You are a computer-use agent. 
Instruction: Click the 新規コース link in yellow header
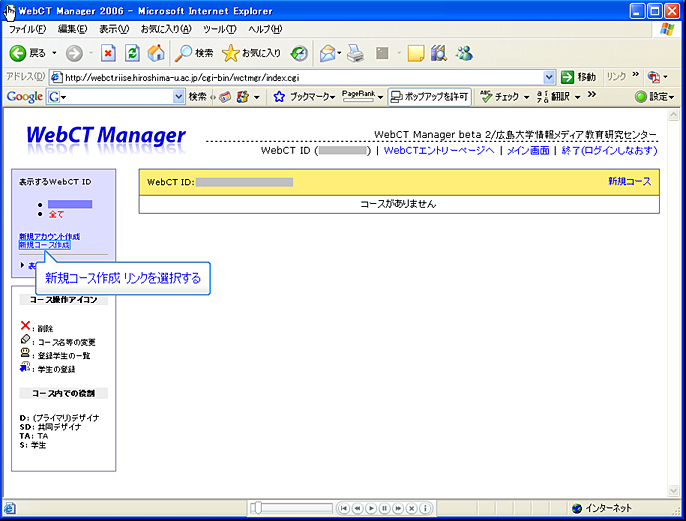coord(630,181)
